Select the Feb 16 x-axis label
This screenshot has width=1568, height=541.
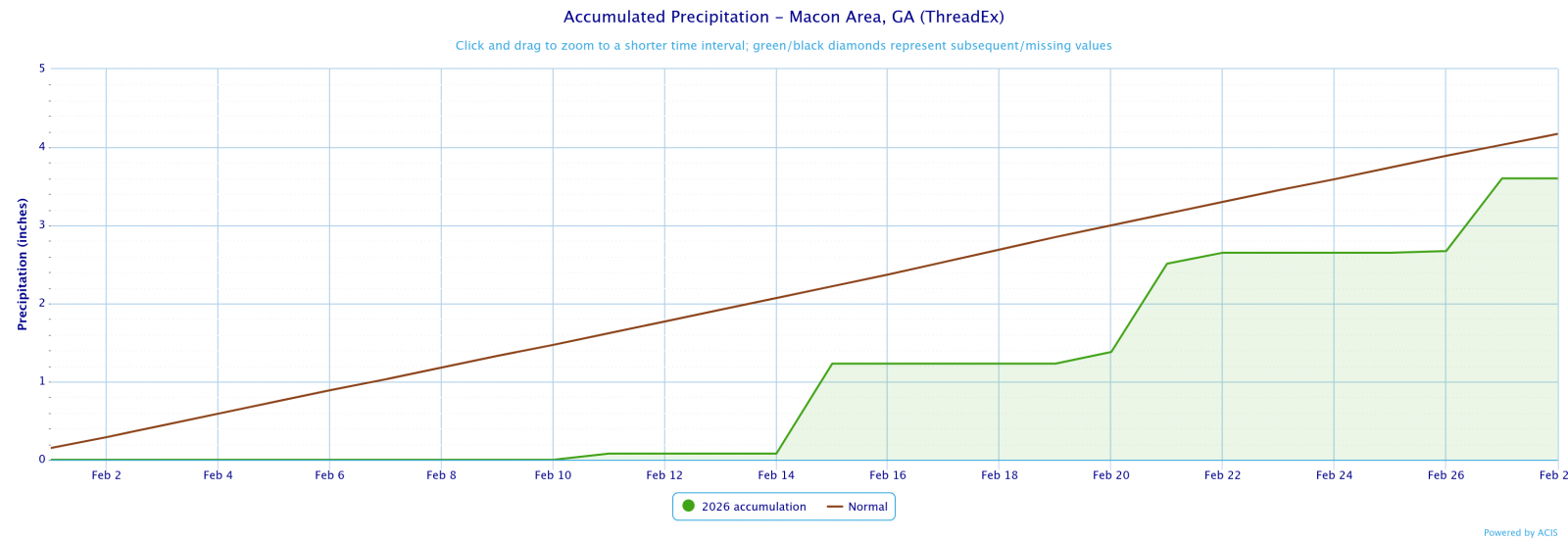pos(887,475)
